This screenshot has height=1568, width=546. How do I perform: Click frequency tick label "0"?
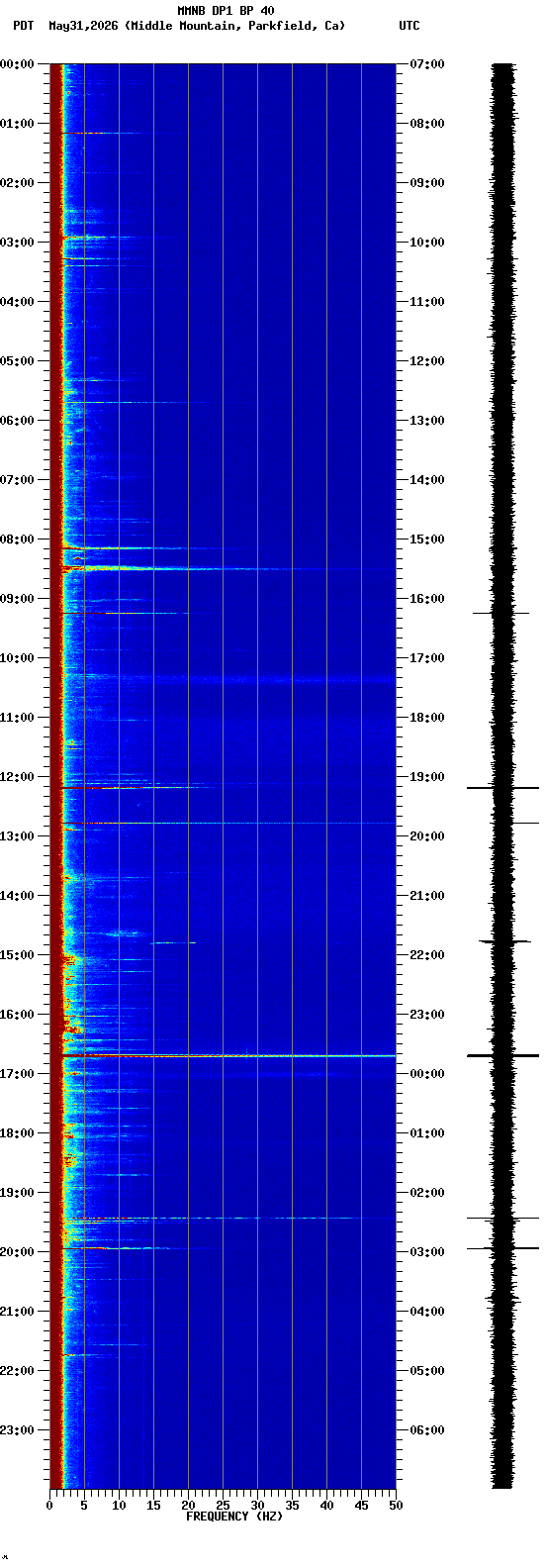(49, 1506)
